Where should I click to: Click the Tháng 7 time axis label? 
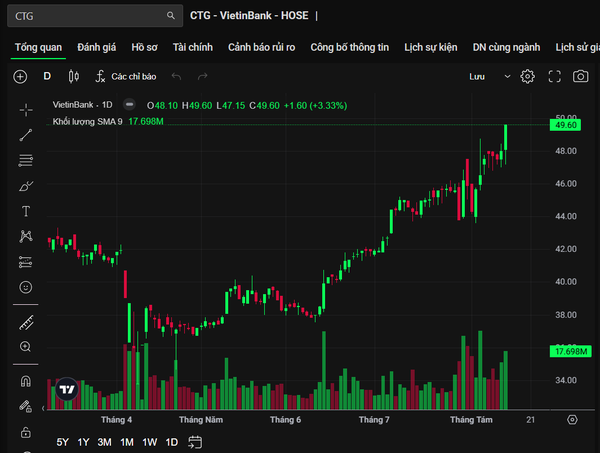[374, 420]
